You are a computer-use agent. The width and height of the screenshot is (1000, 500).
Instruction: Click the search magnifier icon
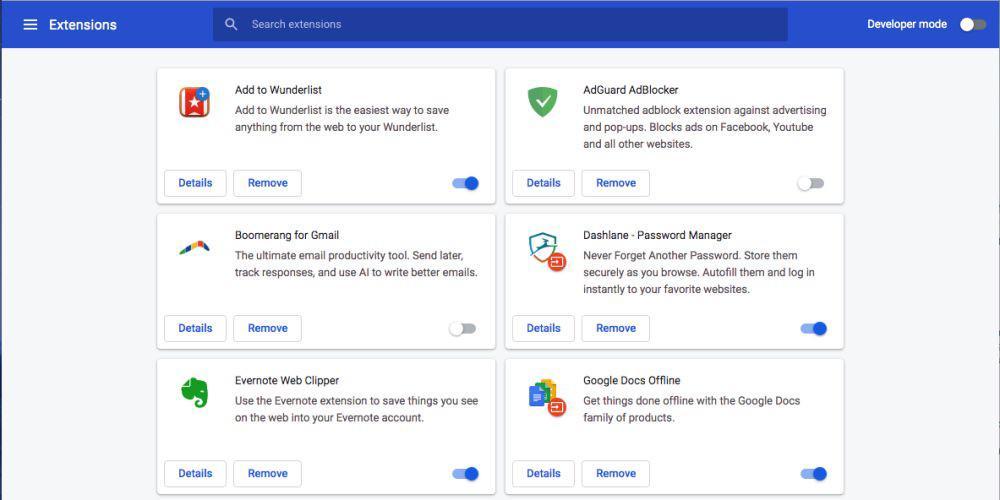point(231,24)
